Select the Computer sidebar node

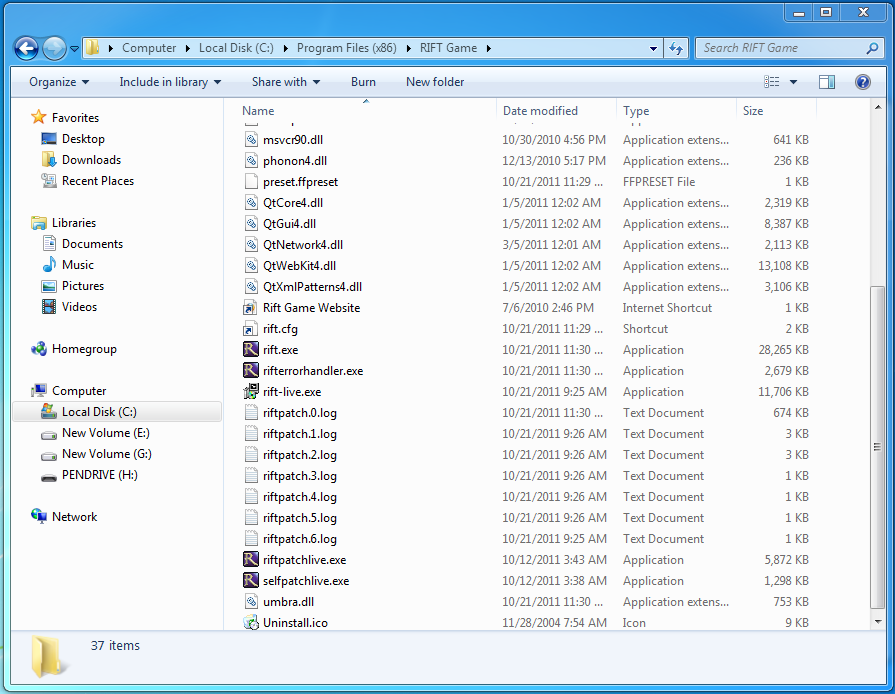[x=79, y=391]
